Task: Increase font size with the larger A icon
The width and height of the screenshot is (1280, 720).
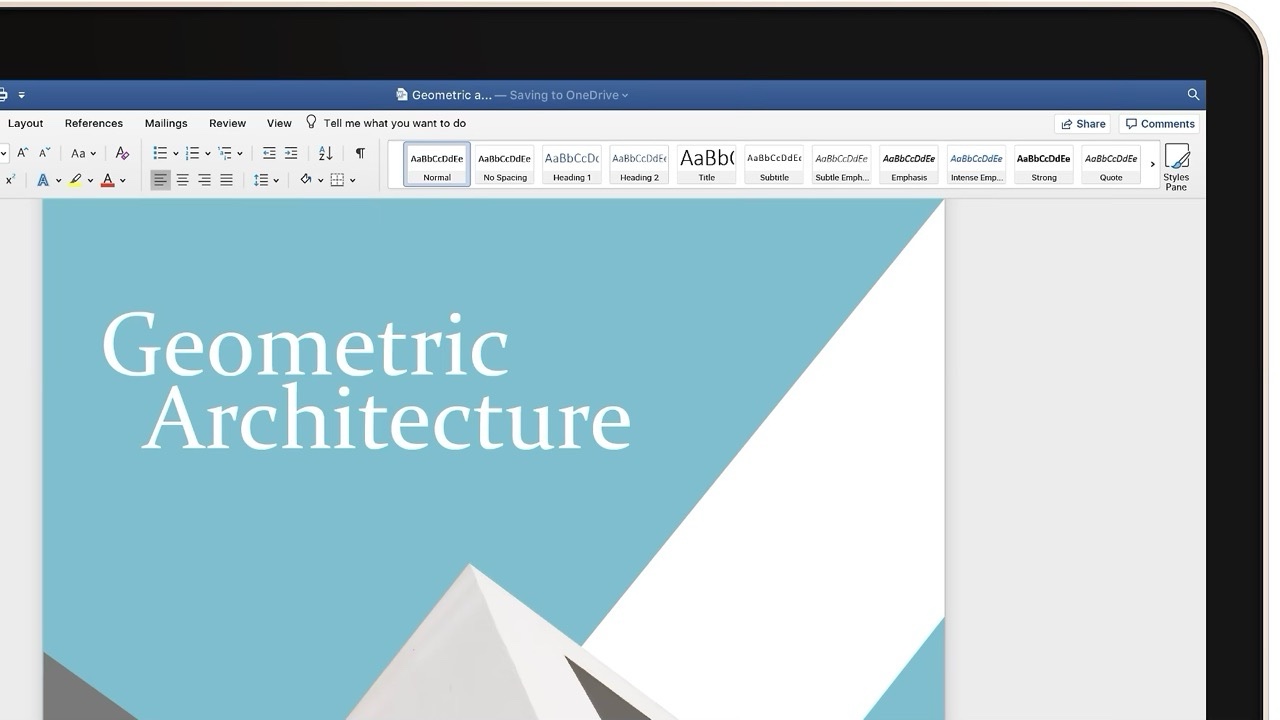Action: (x=22, y=153)
